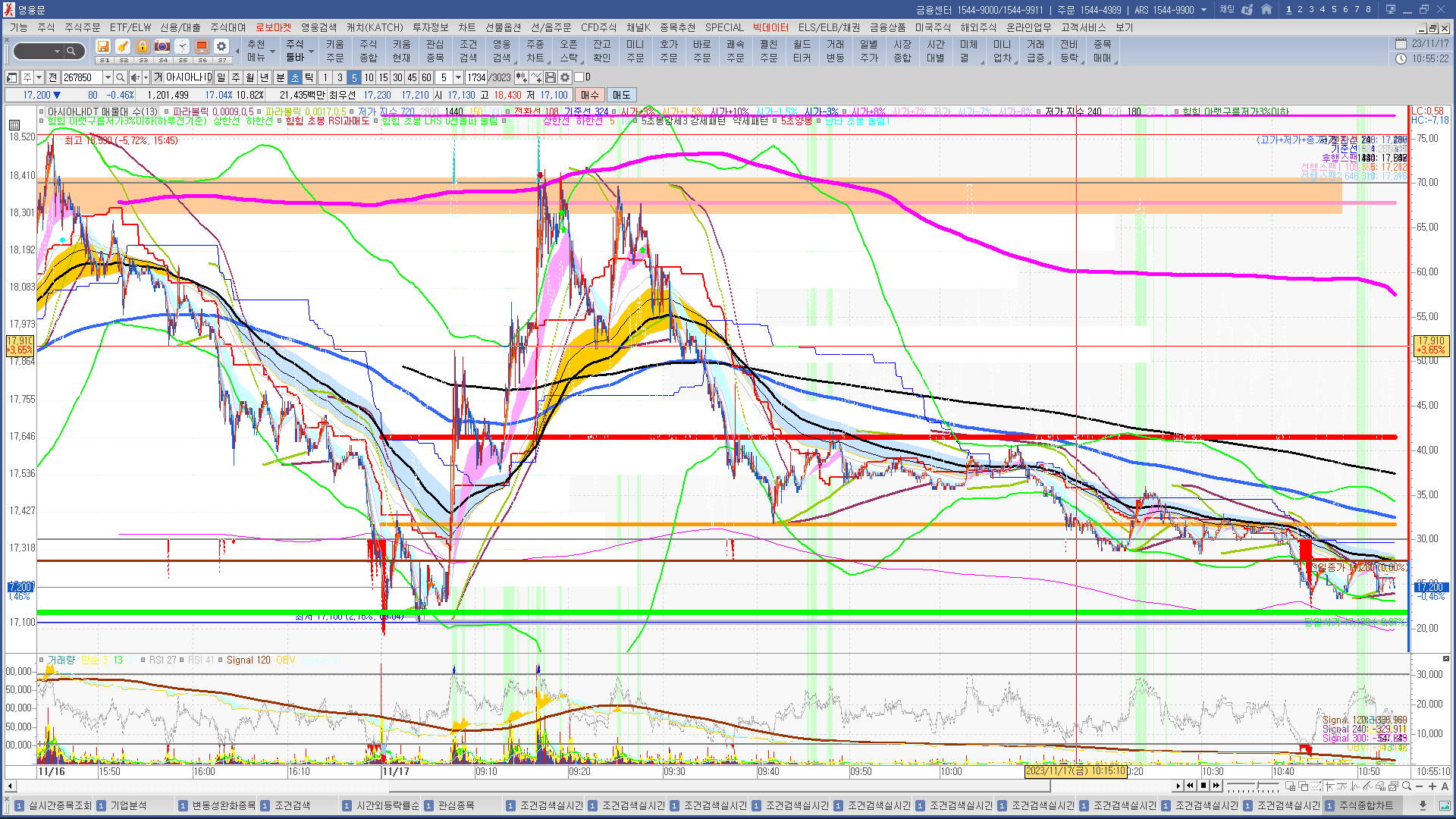Open the 차트 menu in the menu bar
This screenshot has width=1456, height=819.
pos(466,27)
